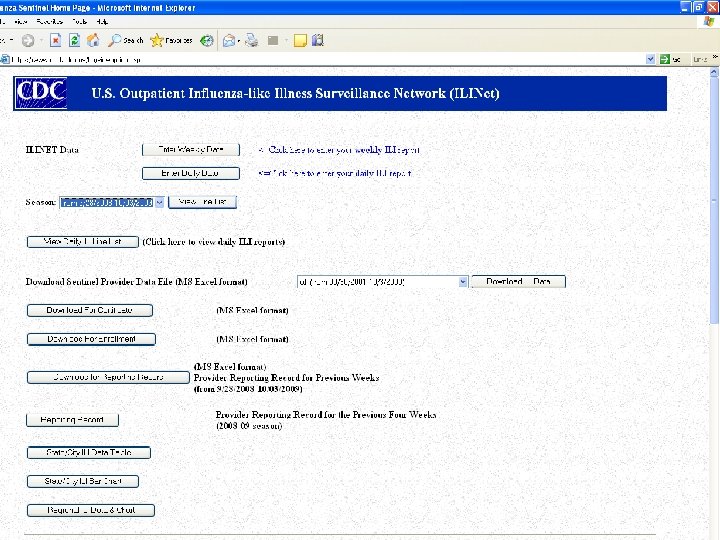Click the page icon in the address bar
Viewport: 720px width, 540px height.
point(5,59)
